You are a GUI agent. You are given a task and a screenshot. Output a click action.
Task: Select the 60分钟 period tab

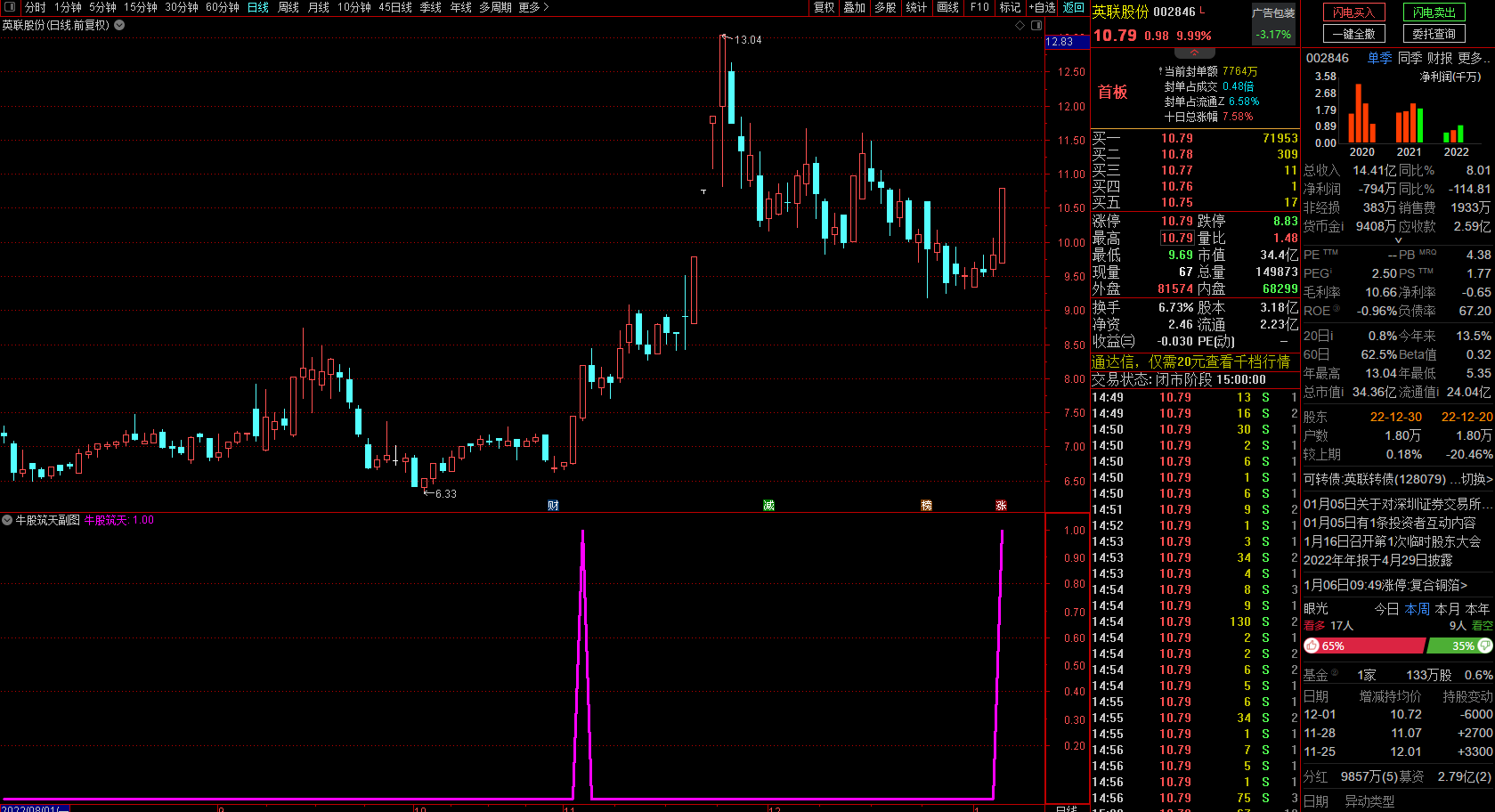pyautogui.click(x=223, y=7)
